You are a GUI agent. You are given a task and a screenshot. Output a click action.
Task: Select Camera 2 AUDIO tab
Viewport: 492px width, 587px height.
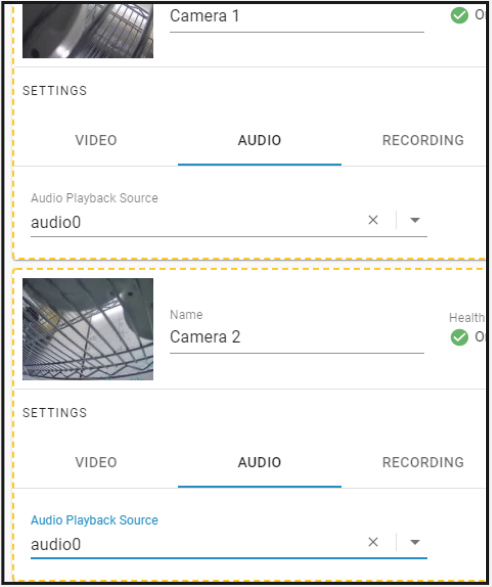point(259,462)
